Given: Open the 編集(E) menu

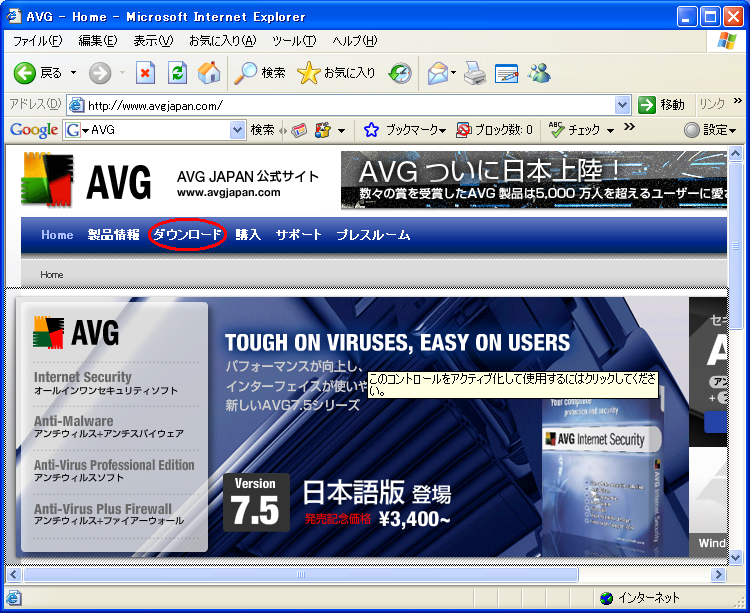Looking at the screenshot, I should pyautogui.click(x=98, y=41).
